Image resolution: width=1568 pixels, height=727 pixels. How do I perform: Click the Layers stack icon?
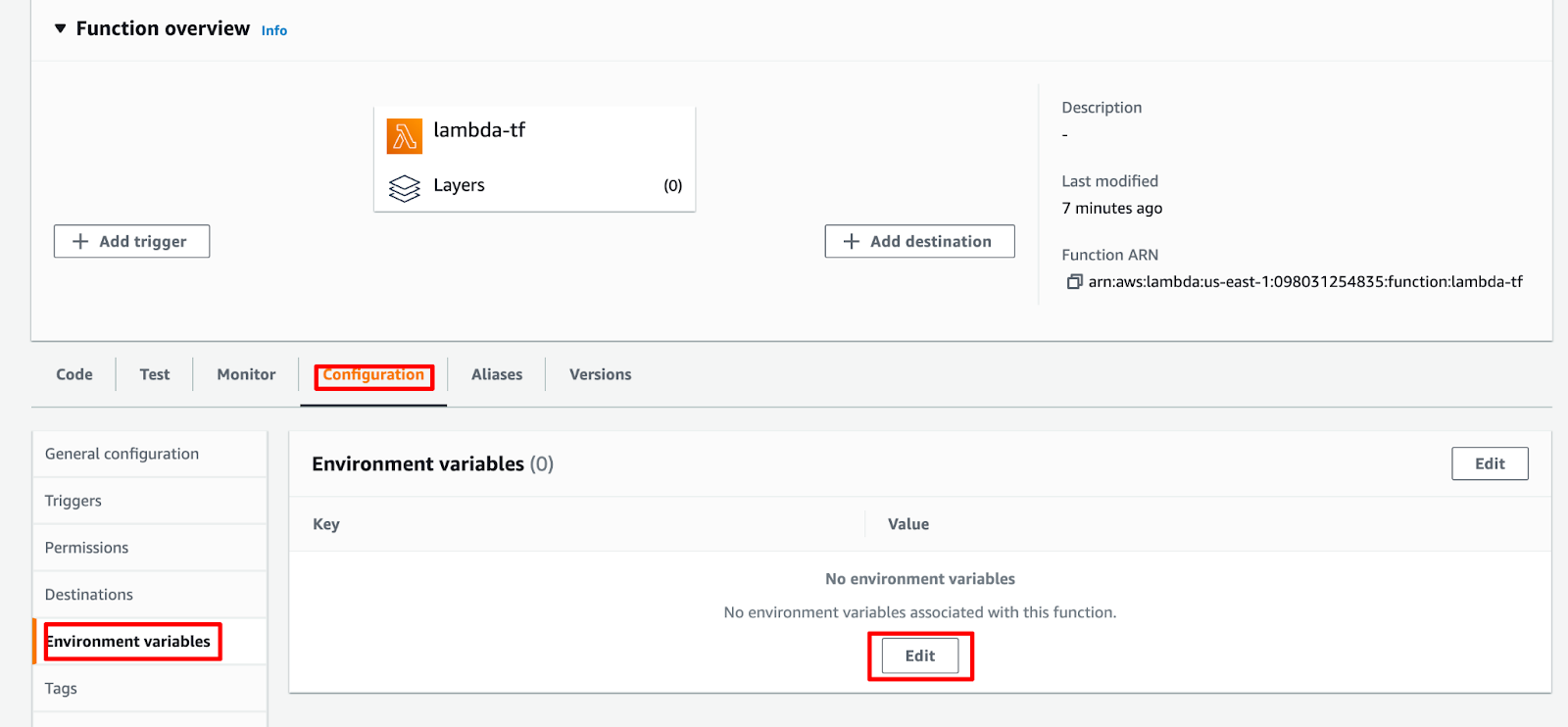pos(404,187)
